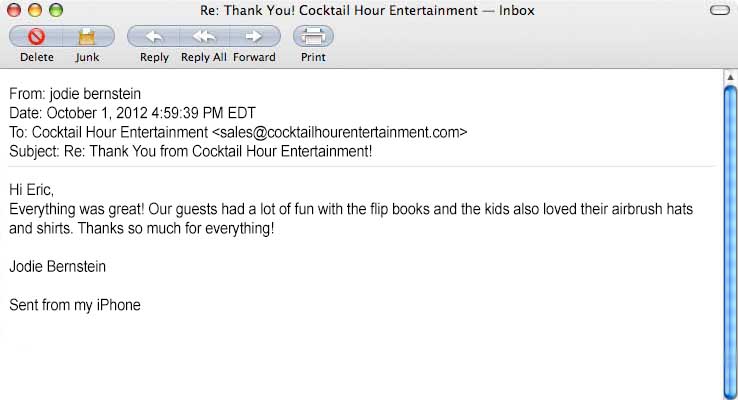Reply to the sender
This screenshot has width=738, height=400.
click(x=154, y=37)
